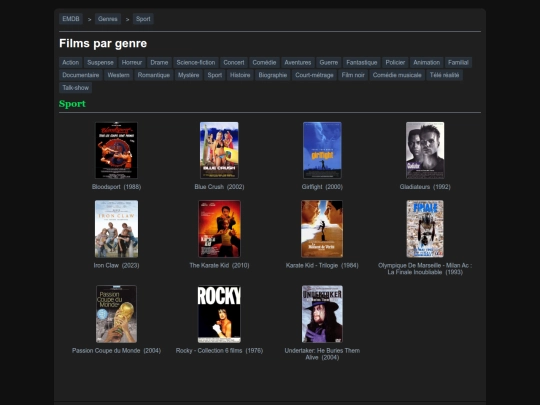Click the Gladiateurs (1992) title
The height and width of the screenshot is (405, 540).
[425, 187]
